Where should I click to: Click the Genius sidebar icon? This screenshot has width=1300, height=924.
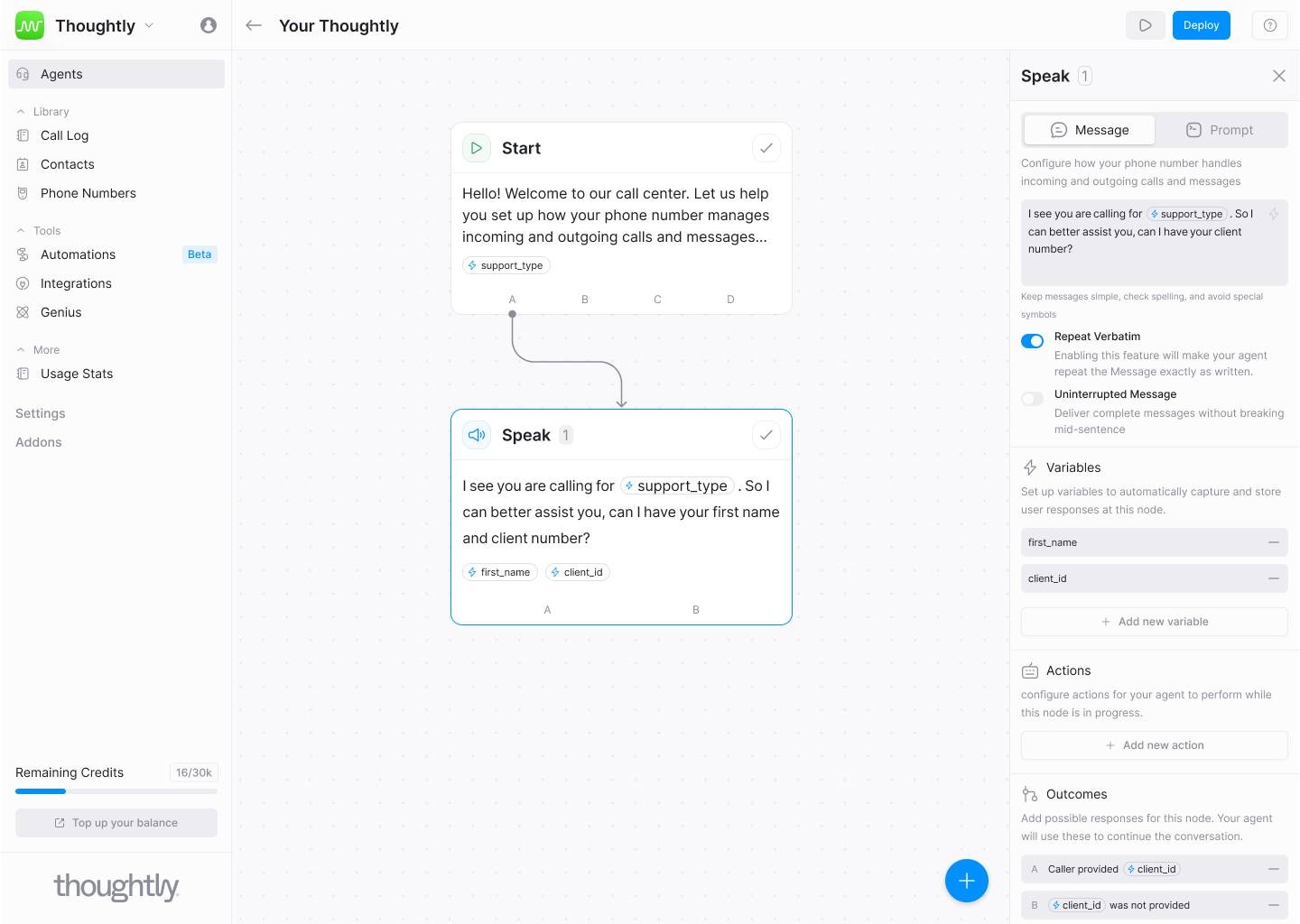pos(23,312)
